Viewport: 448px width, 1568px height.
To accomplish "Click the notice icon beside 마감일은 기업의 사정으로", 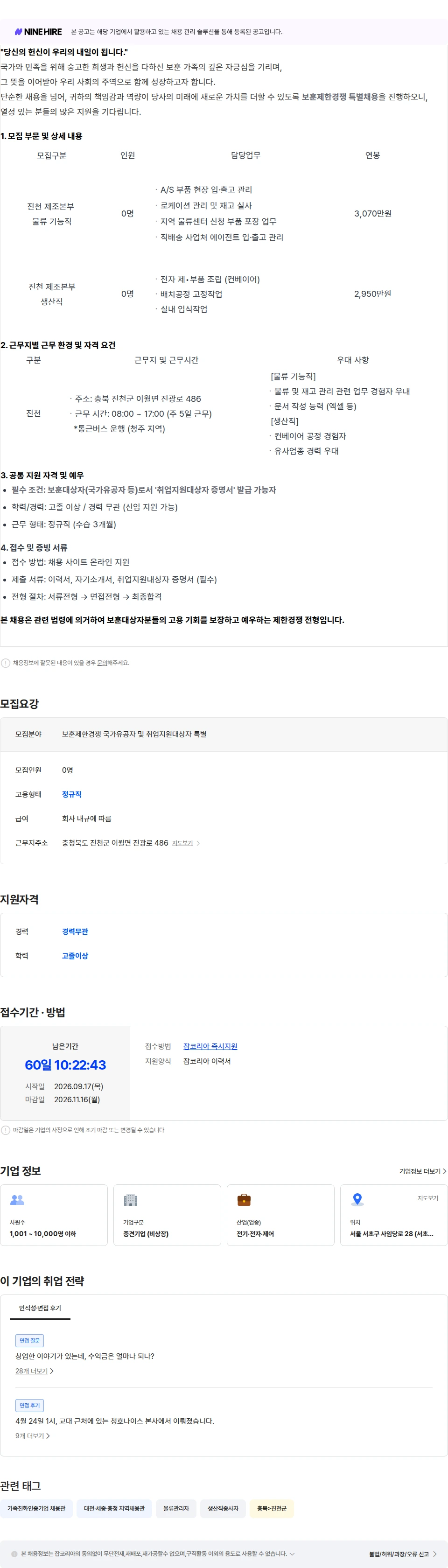I will [x=6, y=1130].
